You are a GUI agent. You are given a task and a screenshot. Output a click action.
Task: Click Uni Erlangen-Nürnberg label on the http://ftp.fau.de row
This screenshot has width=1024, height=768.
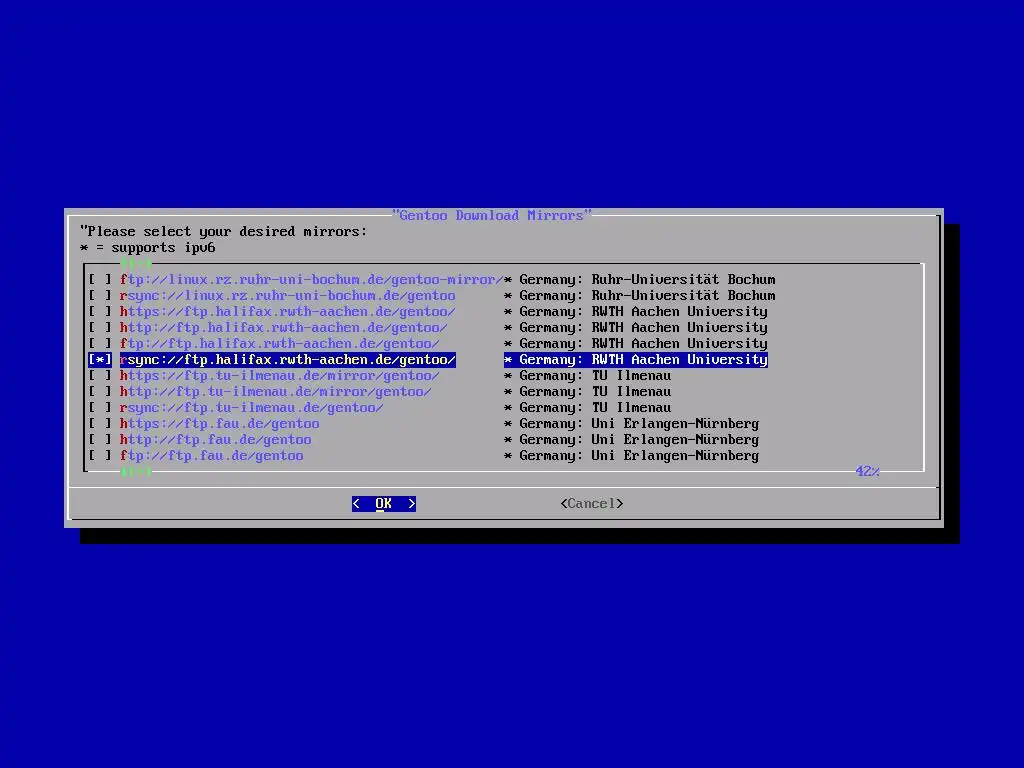tap(675, 440)
